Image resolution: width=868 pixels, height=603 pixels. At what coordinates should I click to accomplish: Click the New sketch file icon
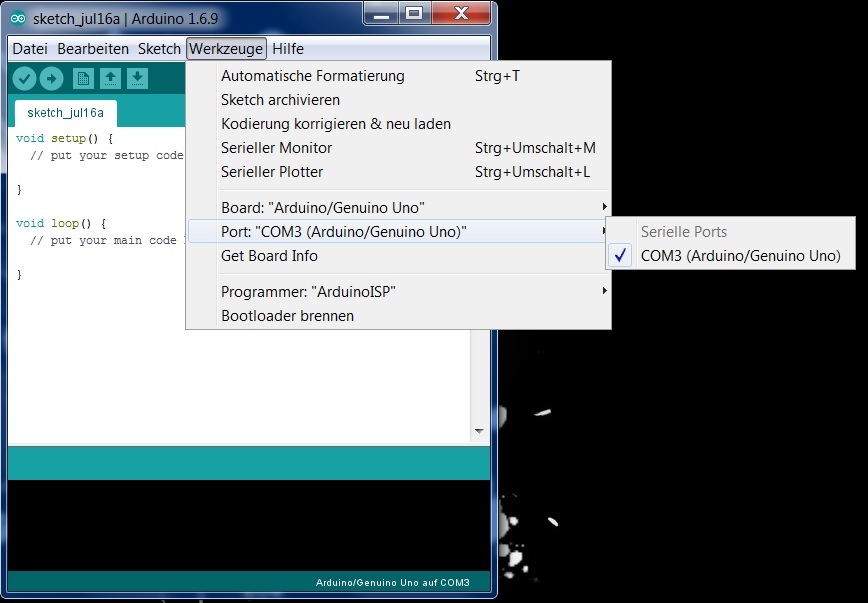point(84,79)
